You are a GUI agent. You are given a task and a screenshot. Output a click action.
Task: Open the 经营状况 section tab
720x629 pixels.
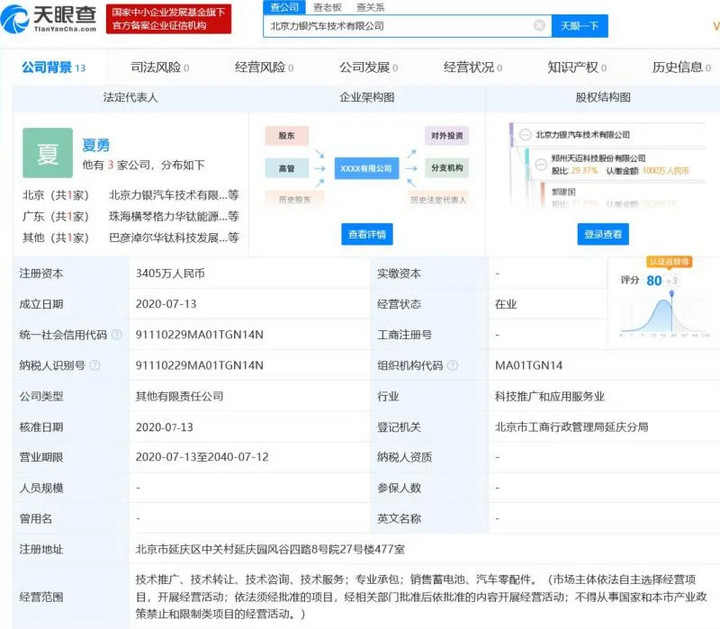click(x=472, y=67)
